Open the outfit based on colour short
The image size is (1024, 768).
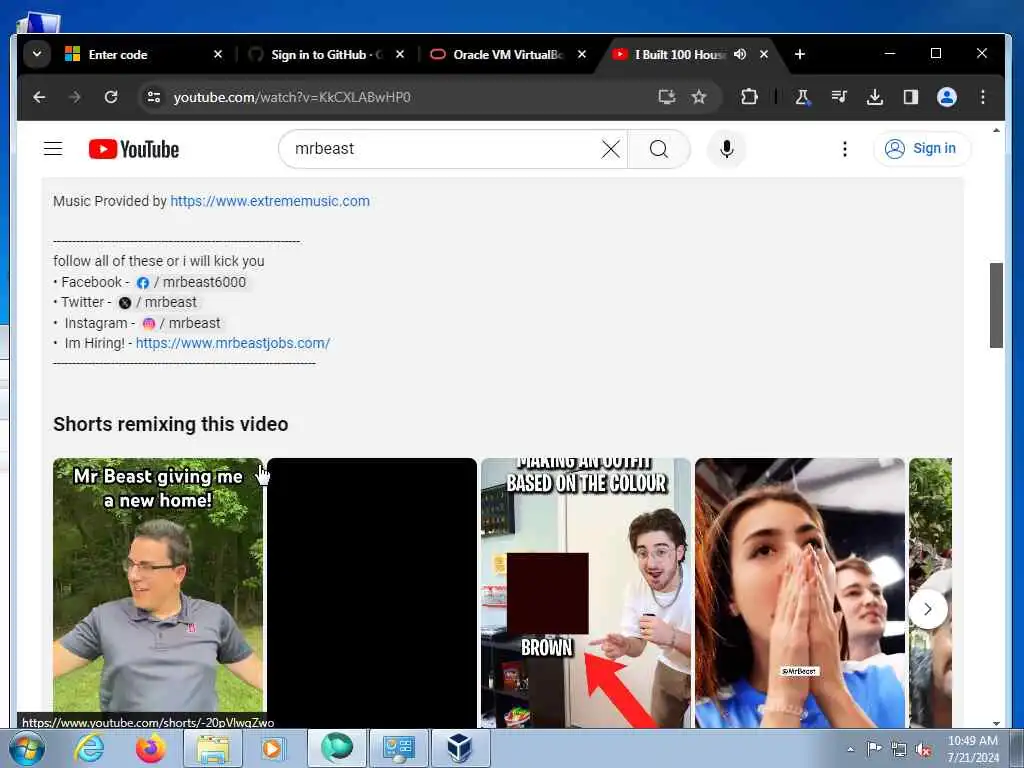tap(586, 592)
